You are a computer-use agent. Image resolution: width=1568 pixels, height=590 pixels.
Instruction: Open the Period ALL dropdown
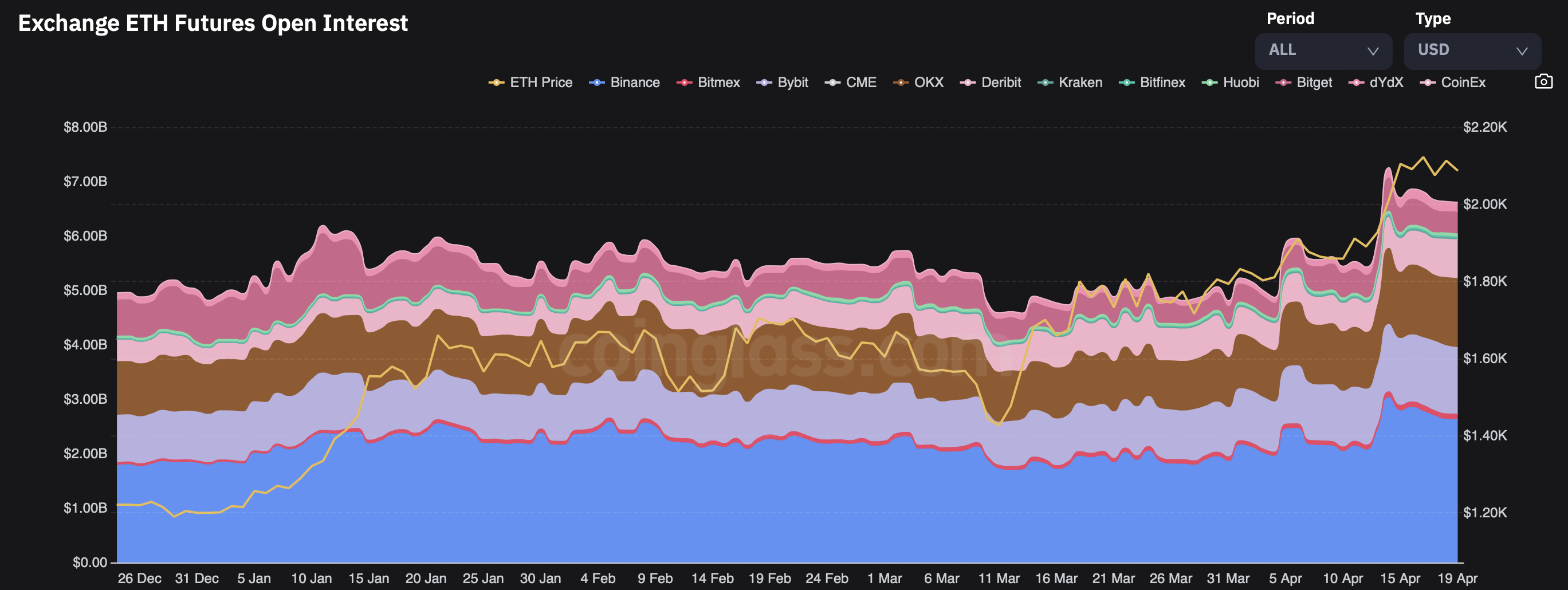click(1323, 50)
